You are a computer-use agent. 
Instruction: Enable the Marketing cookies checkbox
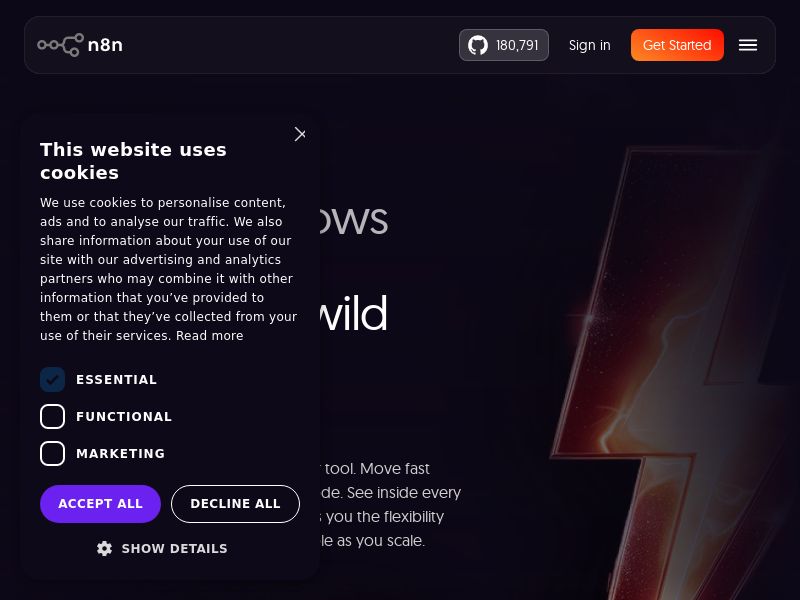52,453
